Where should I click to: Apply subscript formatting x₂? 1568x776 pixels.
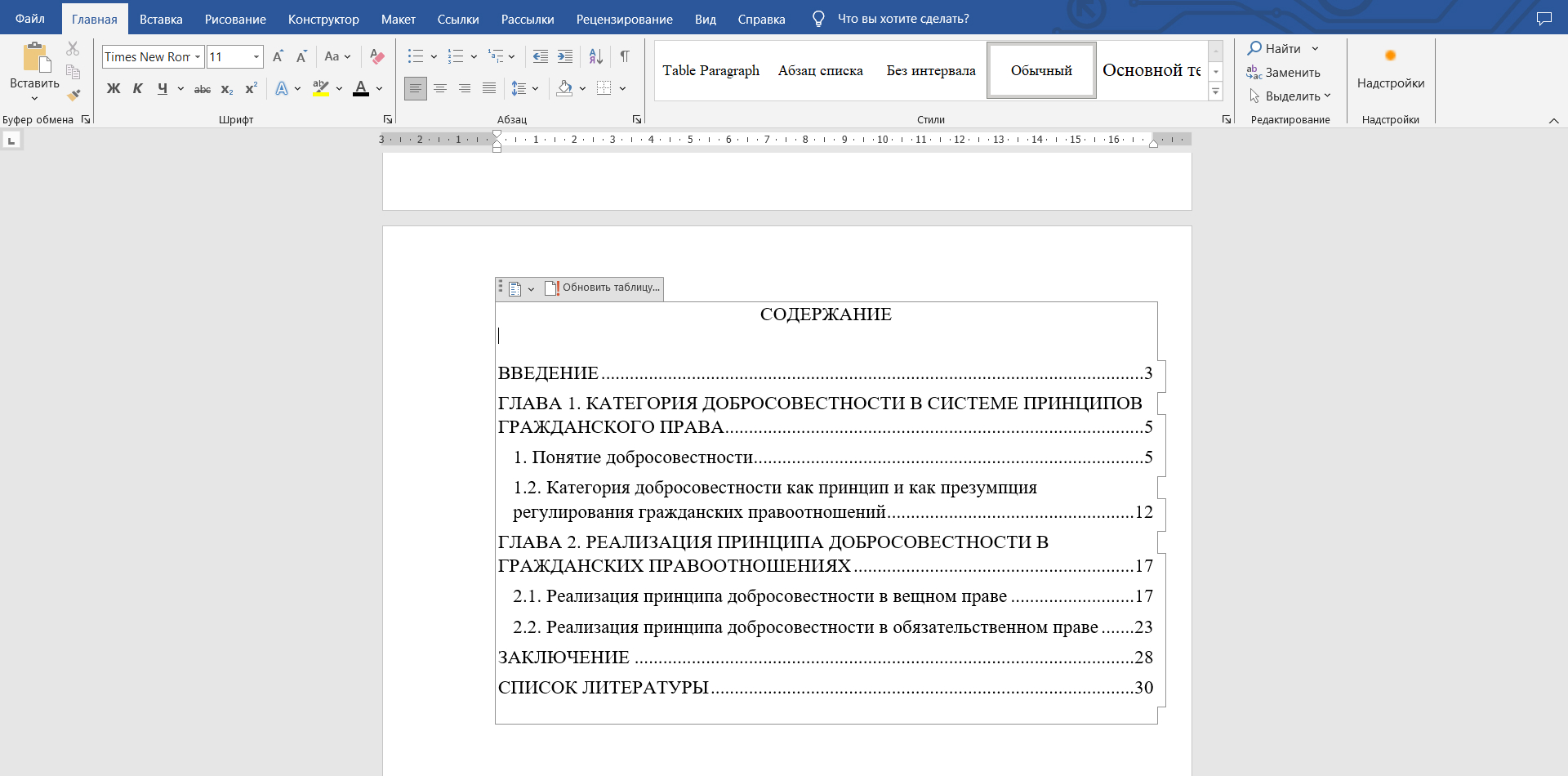point(227,89)
